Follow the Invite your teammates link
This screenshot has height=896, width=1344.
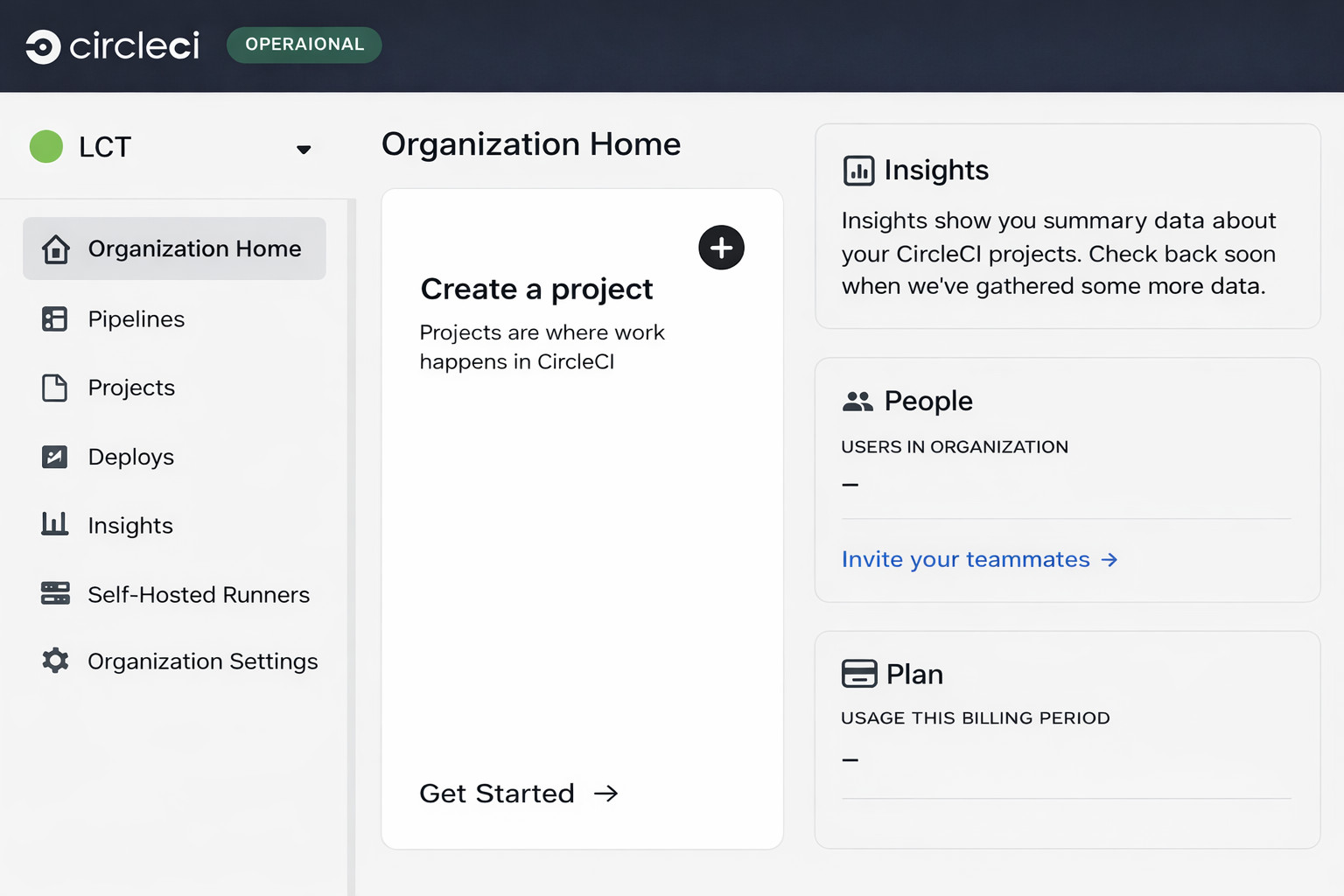click(979, 560)
